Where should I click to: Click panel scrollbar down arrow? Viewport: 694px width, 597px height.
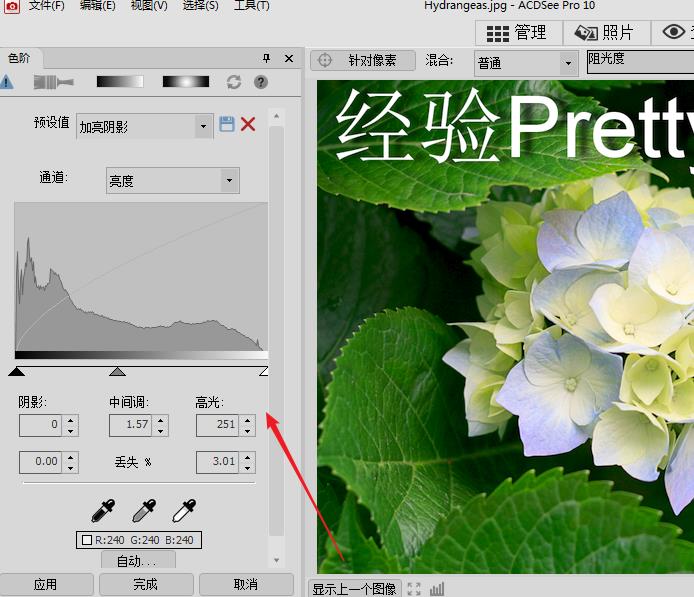[x=277, y=560]
